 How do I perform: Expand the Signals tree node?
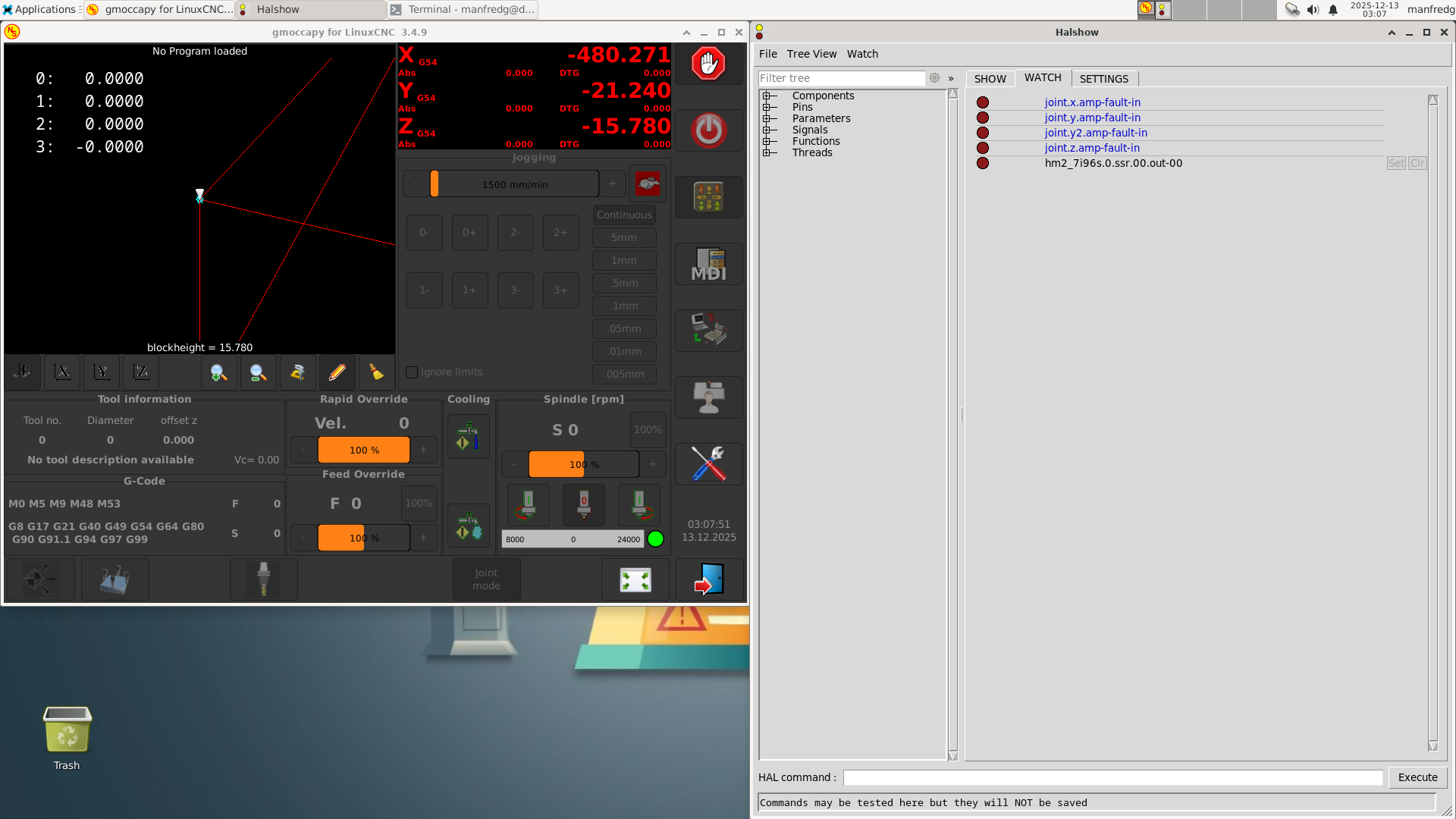click(767, 130)
